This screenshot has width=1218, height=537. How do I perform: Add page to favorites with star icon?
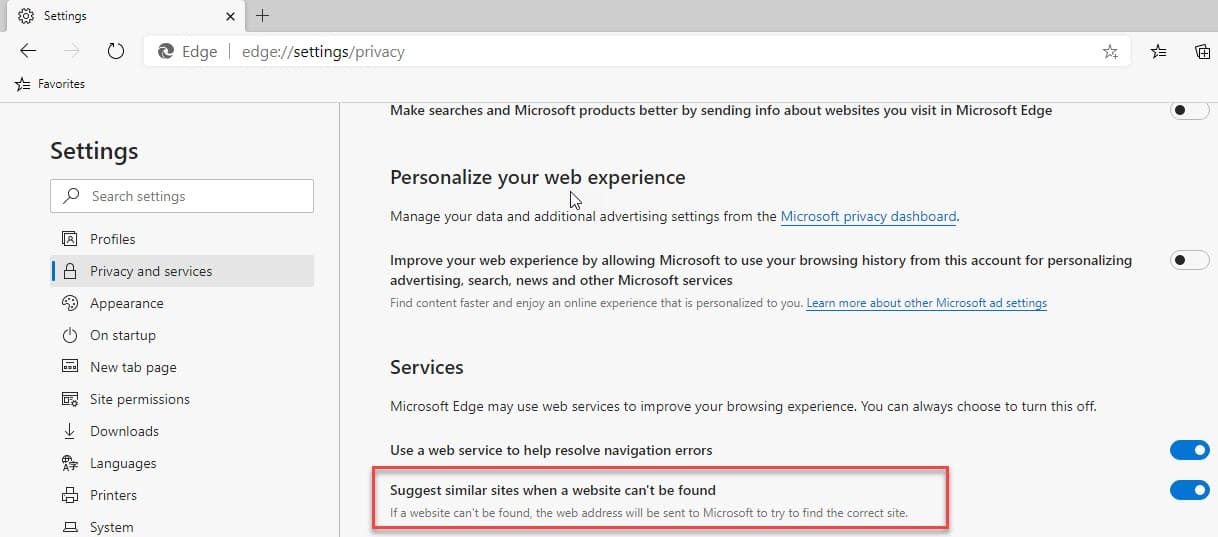pyautogui.click(x=1110, y=52)
